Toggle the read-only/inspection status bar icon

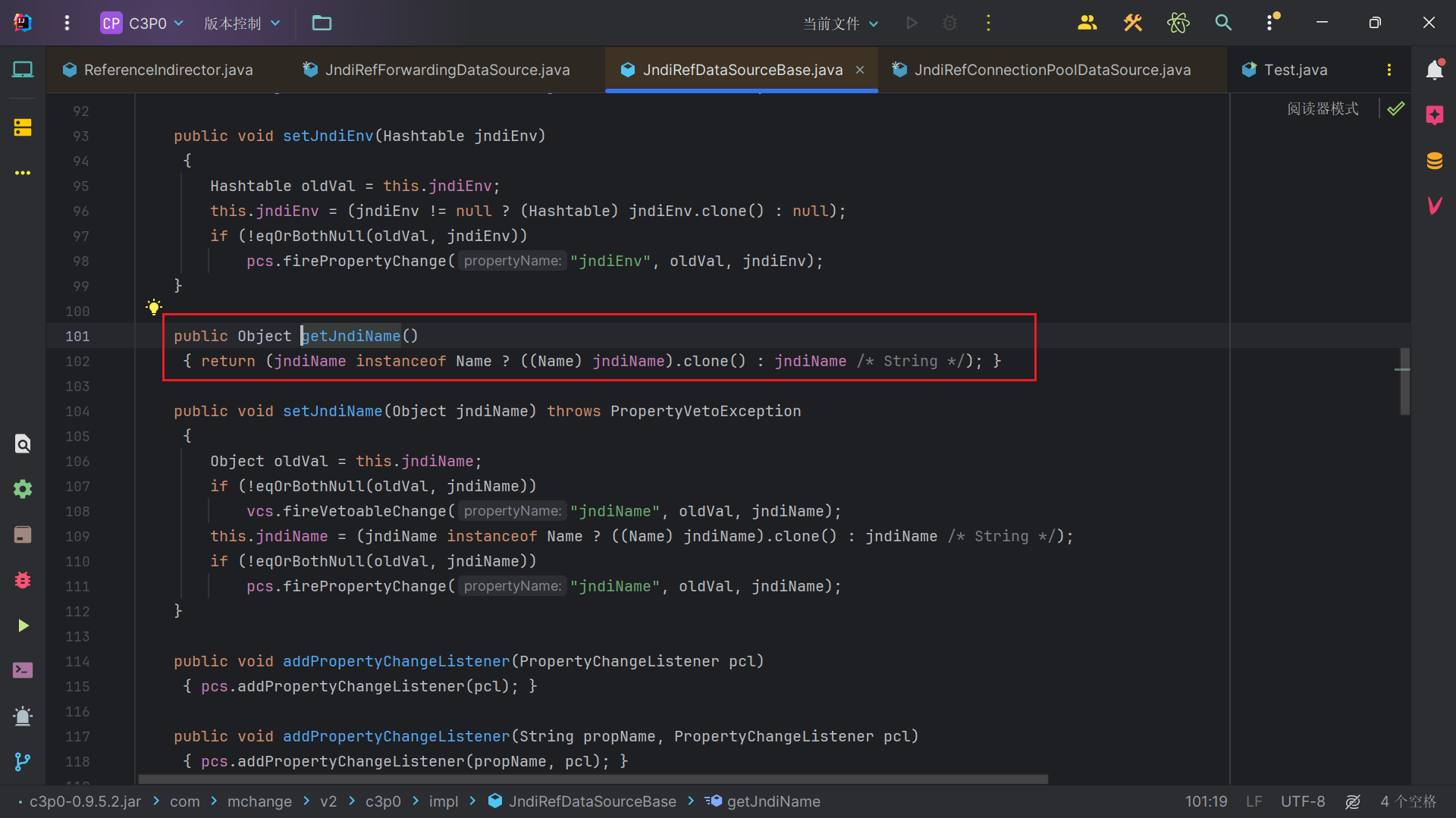pyautogui.click(x=1352, y=801)
